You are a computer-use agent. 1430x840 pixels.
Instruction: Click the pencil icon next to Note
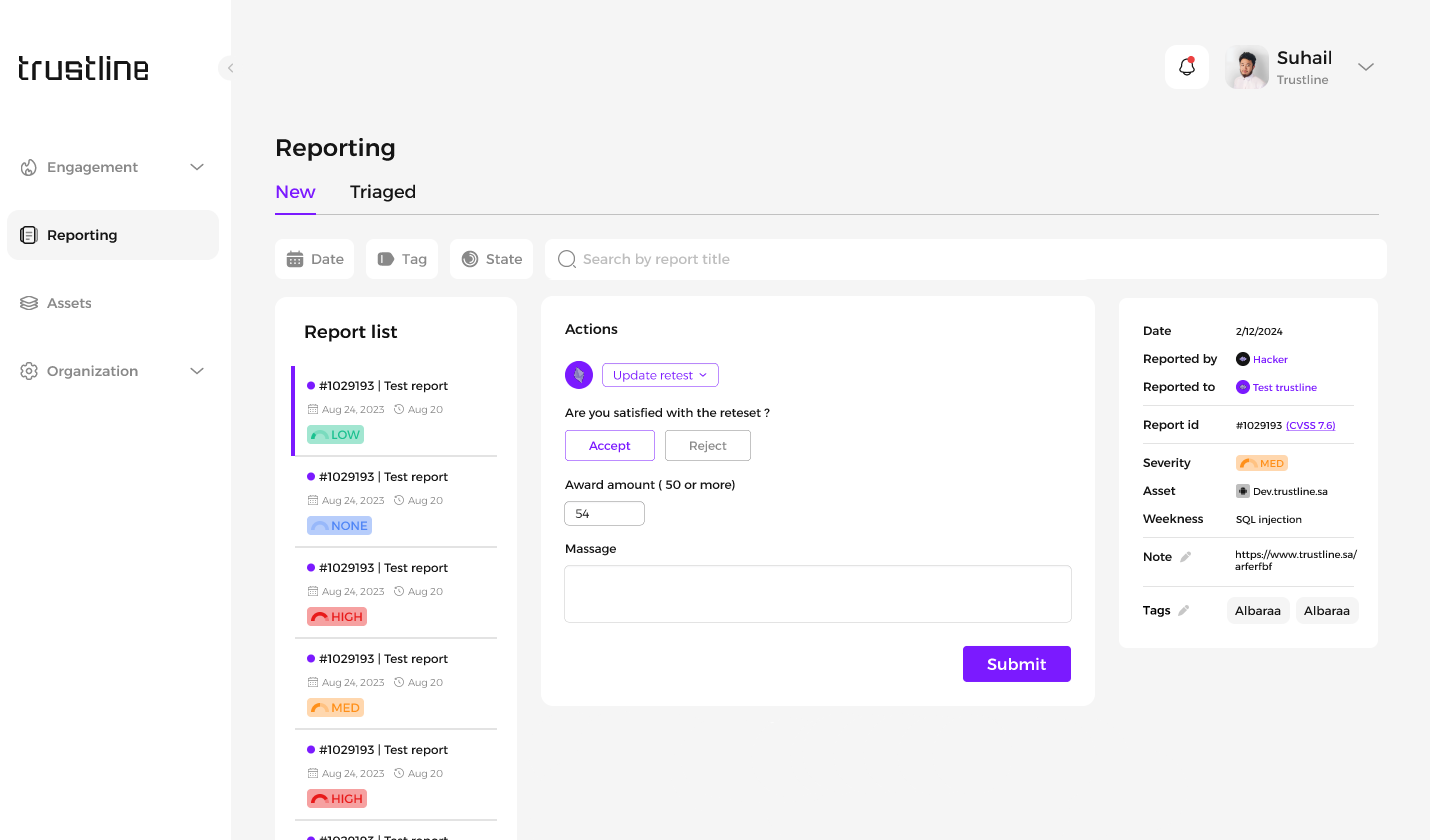coord(1186,557)
